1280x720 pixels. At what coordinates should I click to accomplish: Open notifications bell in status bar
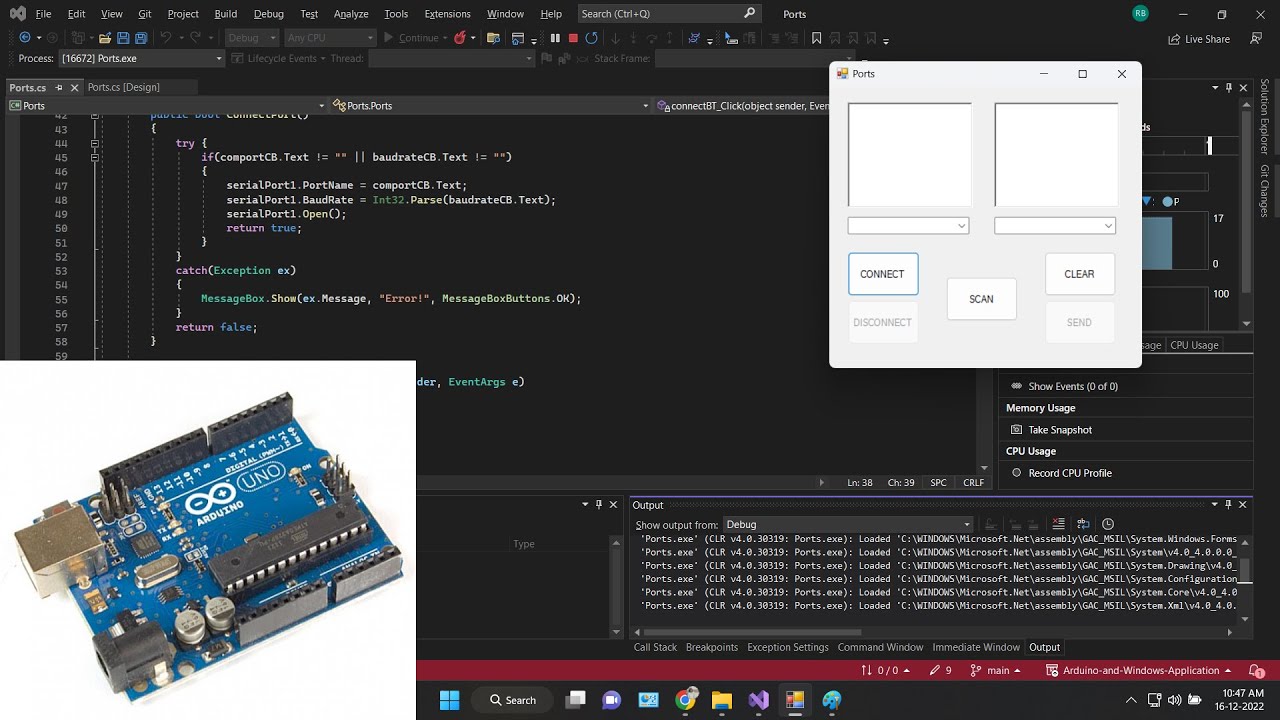coord(1256,670)
